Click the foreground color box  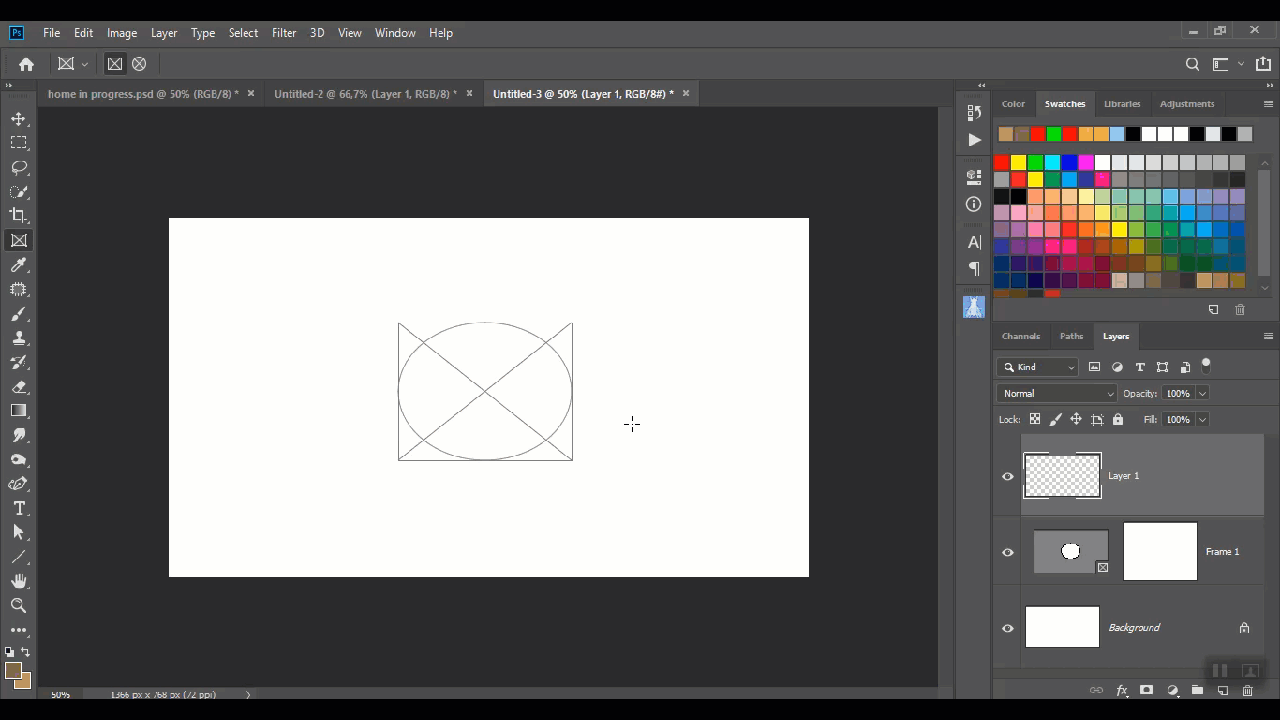coord(13,671)
